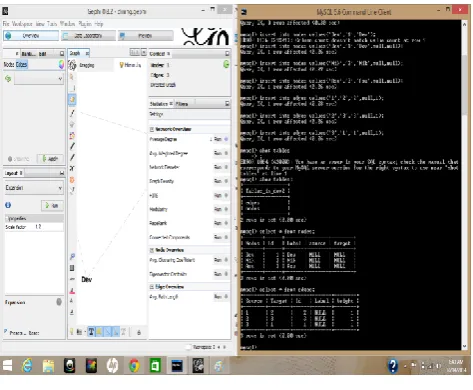This screenshot has width=473, height=390.
Task: Click the red label color reset icon
Action: coord(72,290)
